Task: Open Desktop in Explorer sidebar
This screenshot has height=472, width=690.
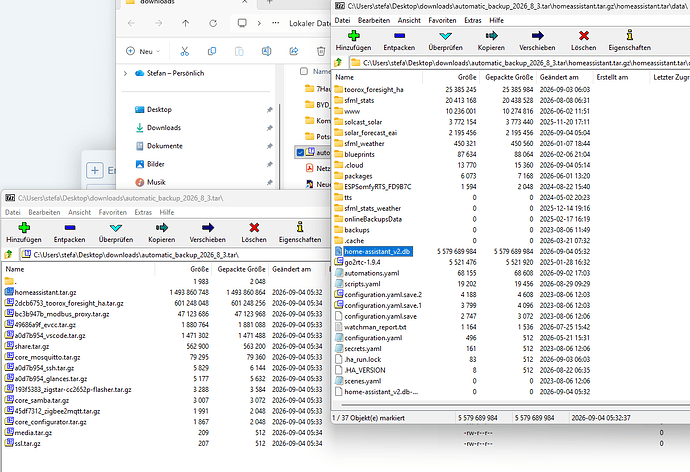Action: [159, 110]
